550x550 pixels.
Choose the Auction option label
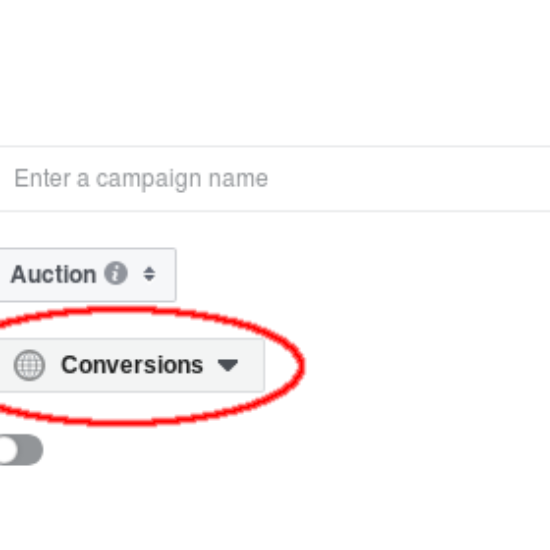pos(53,274)
